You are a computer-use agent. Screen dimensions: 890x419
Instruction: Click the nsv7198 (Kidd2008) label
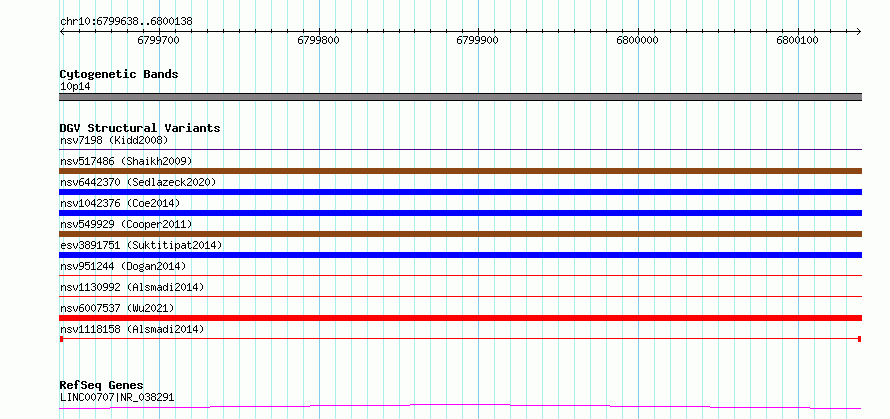coord(114,140)
